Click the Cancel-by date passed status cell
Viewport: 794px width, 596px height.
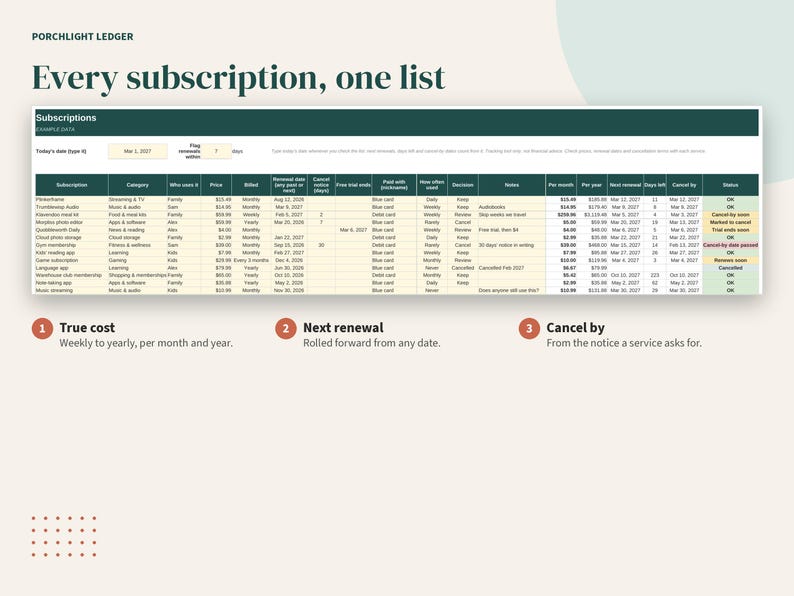coord(730,245)
